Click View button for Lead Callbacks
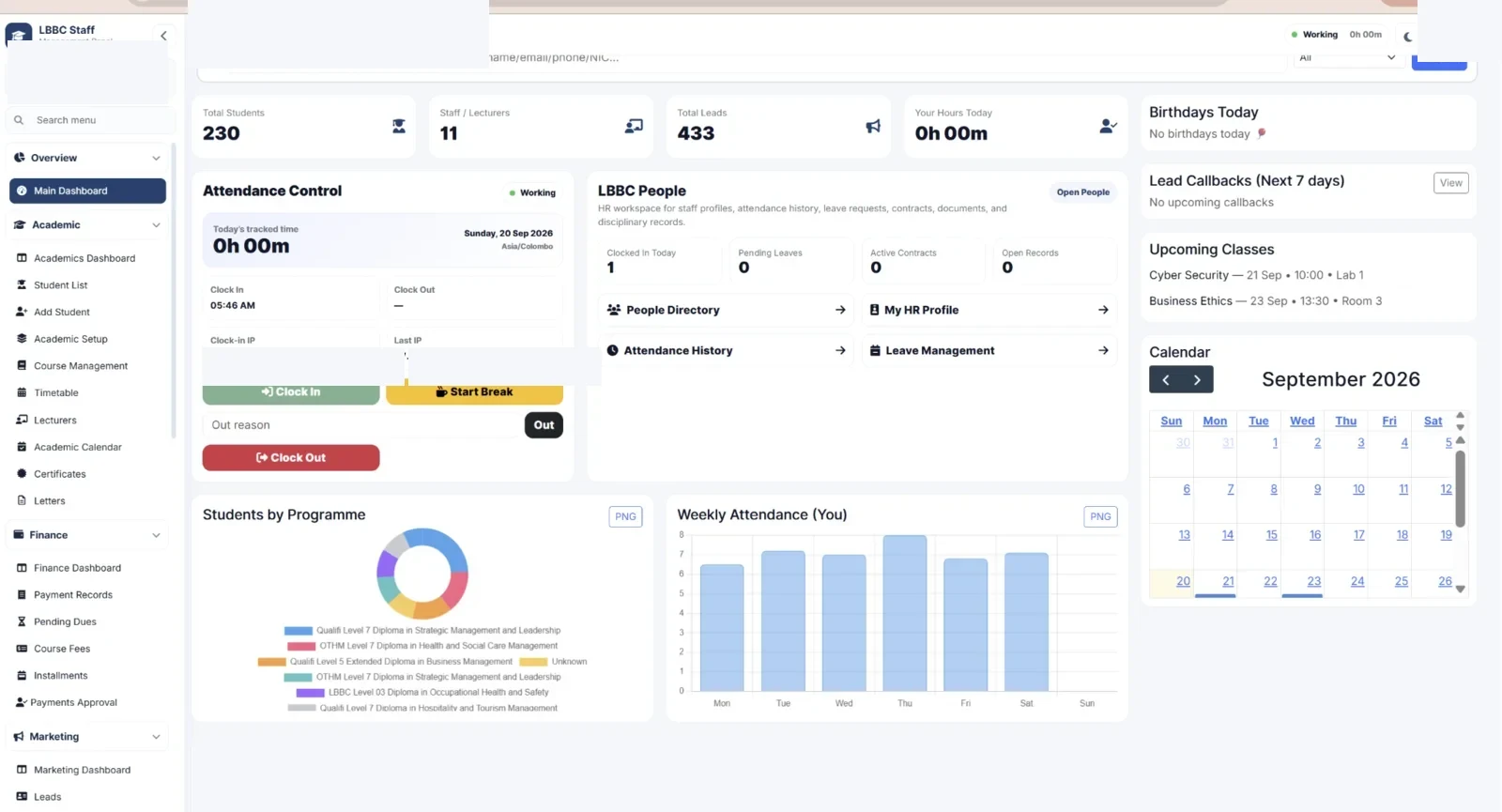Image resolution: width=1502 pixels, height=812 pixels. pyautogui.click(x=1451, y=183)
